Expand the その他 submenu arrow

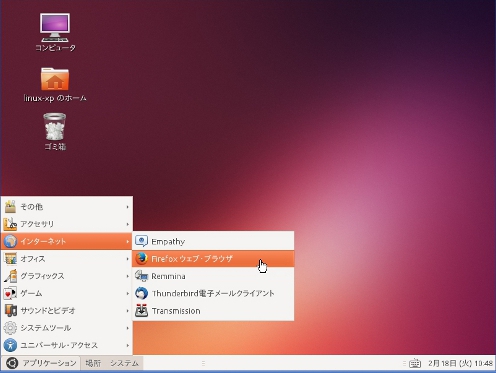pos(127,207)
